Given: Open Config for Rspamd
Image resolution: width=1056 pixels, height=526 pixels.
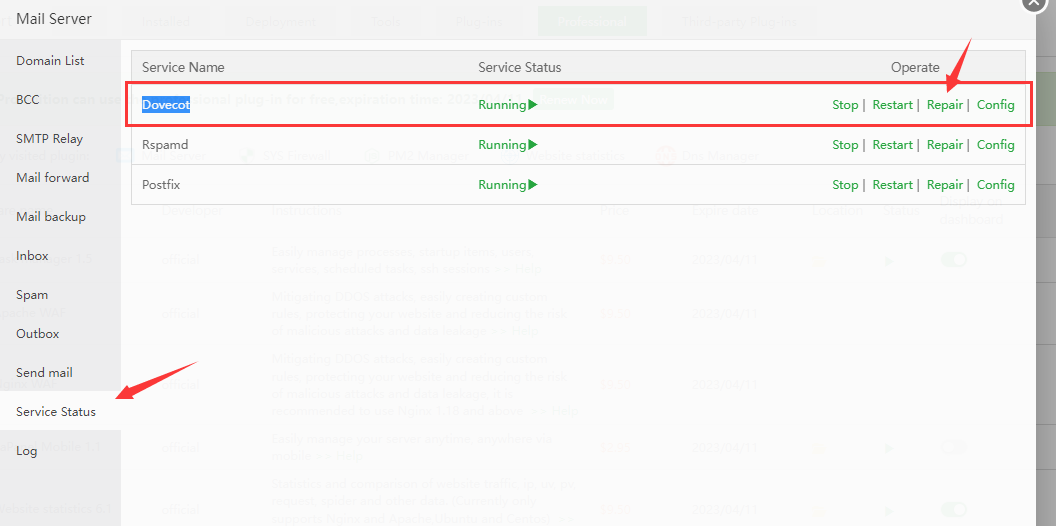Looking at the screenshot, I should (995, 145).
